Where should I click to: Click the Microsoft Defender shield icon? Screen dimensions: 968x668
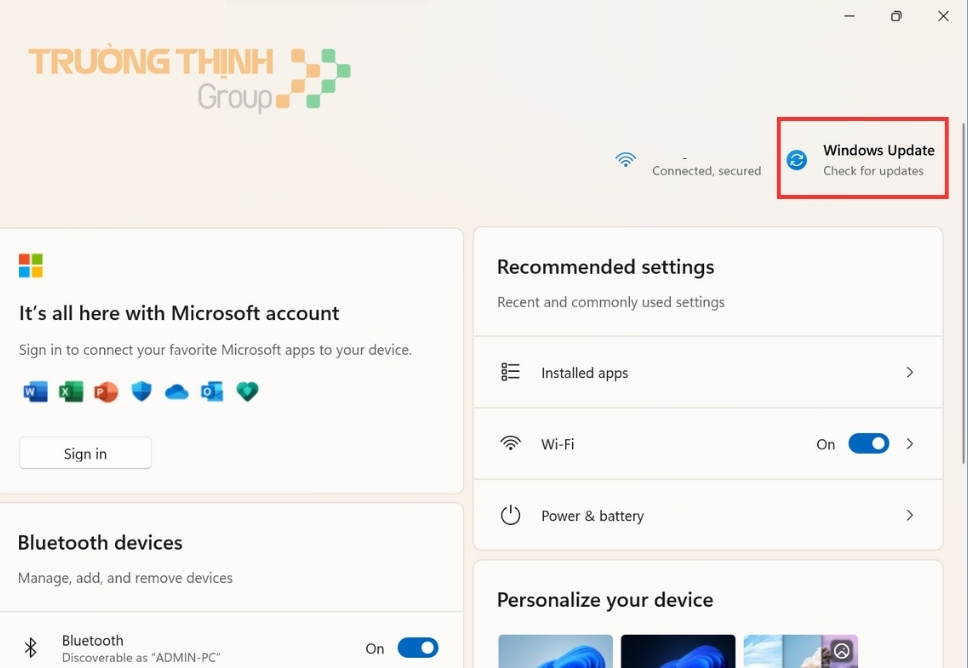pos(141,392)
